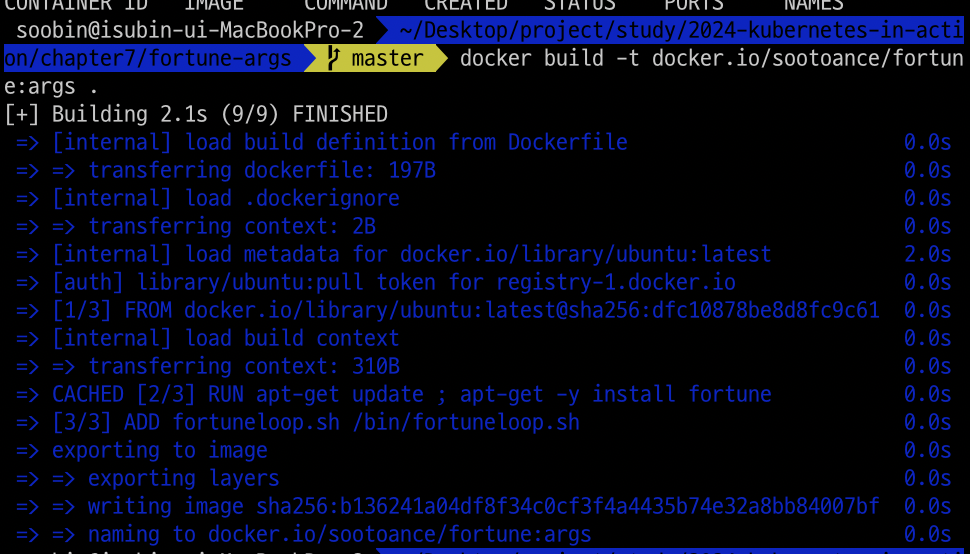
Task: Click the 'IMAGE' column header
Action: 214,5
